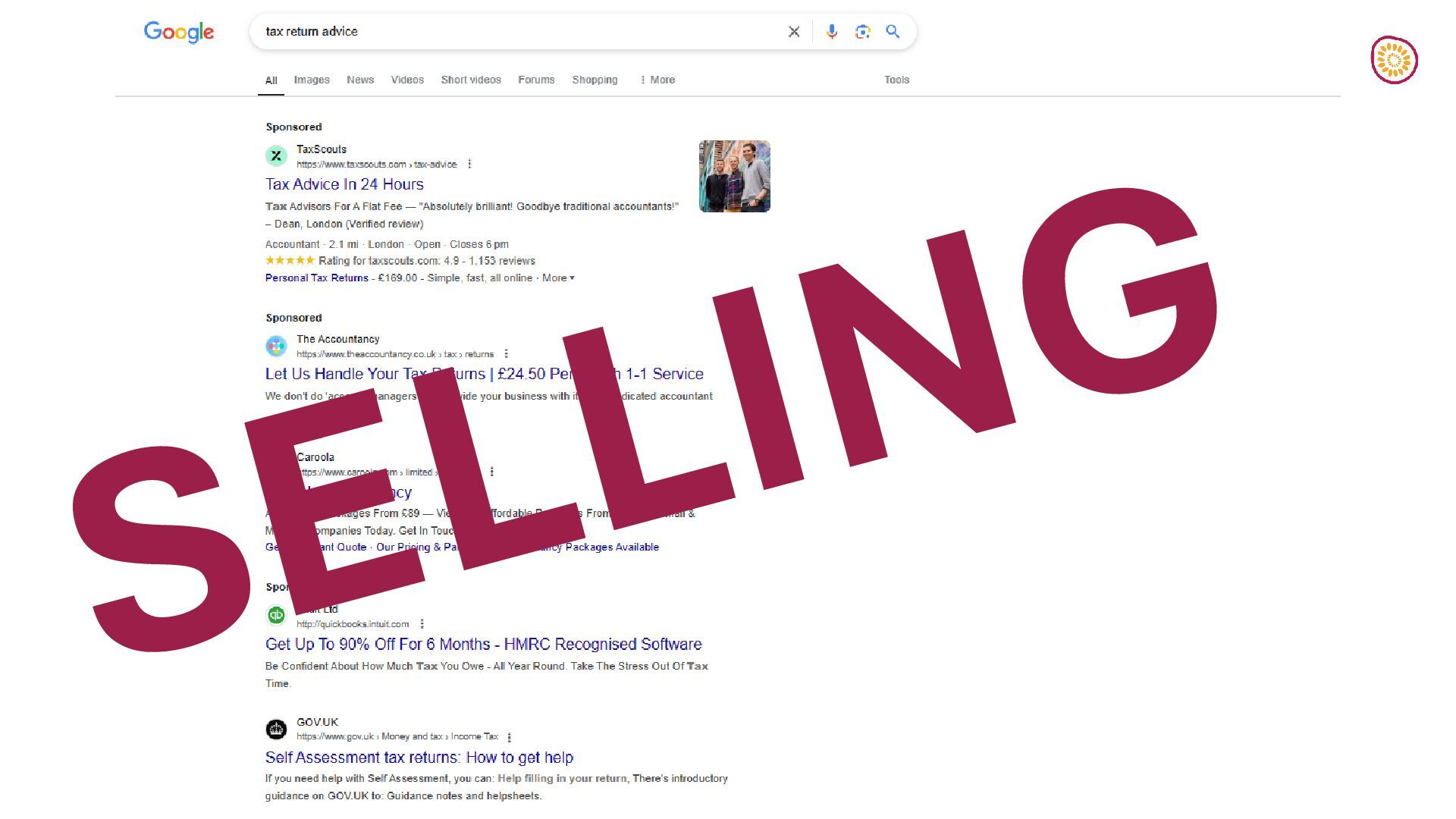This screenshot has width=1456, height=819.
Task: Open the Tools search options
Action: pos(896,80)
